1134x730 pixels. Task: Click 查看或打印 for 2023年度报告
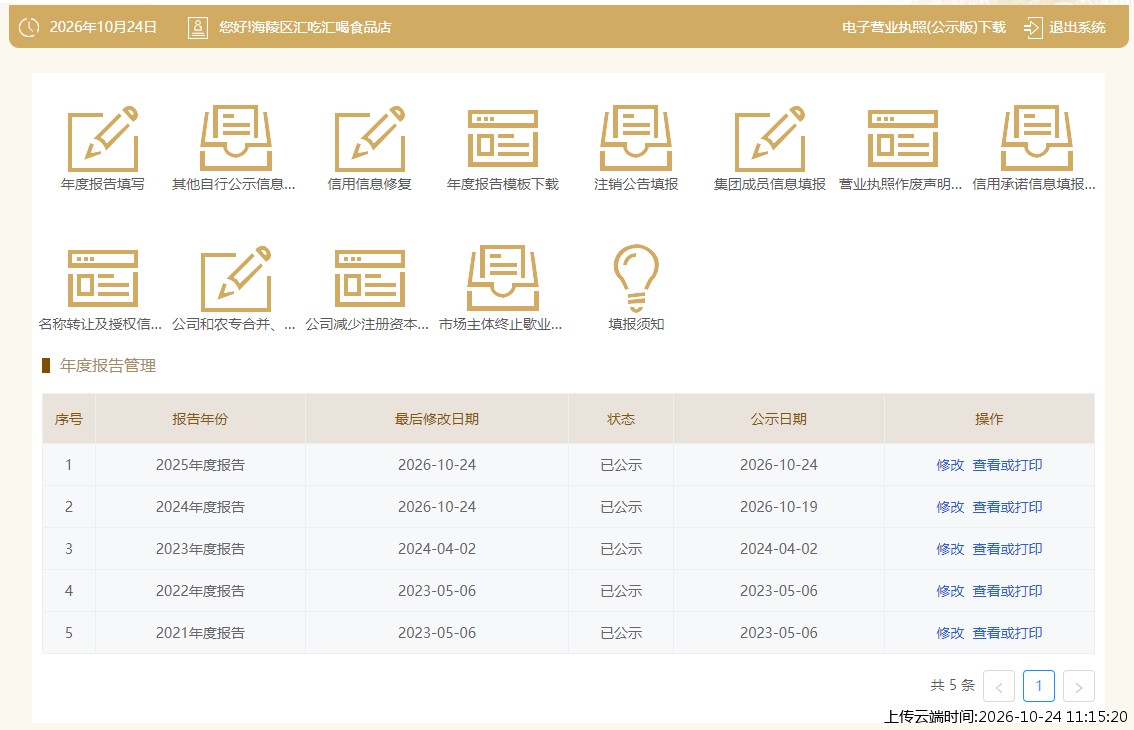[x=1007, y=549]
